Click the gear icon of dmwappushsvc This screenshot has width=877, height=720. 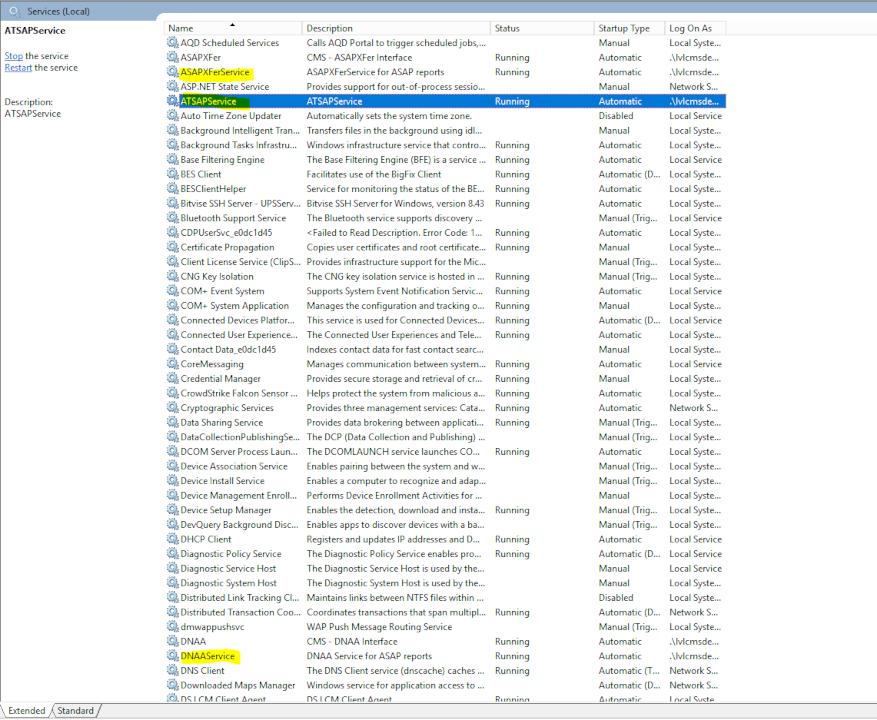tap(172, 626)
